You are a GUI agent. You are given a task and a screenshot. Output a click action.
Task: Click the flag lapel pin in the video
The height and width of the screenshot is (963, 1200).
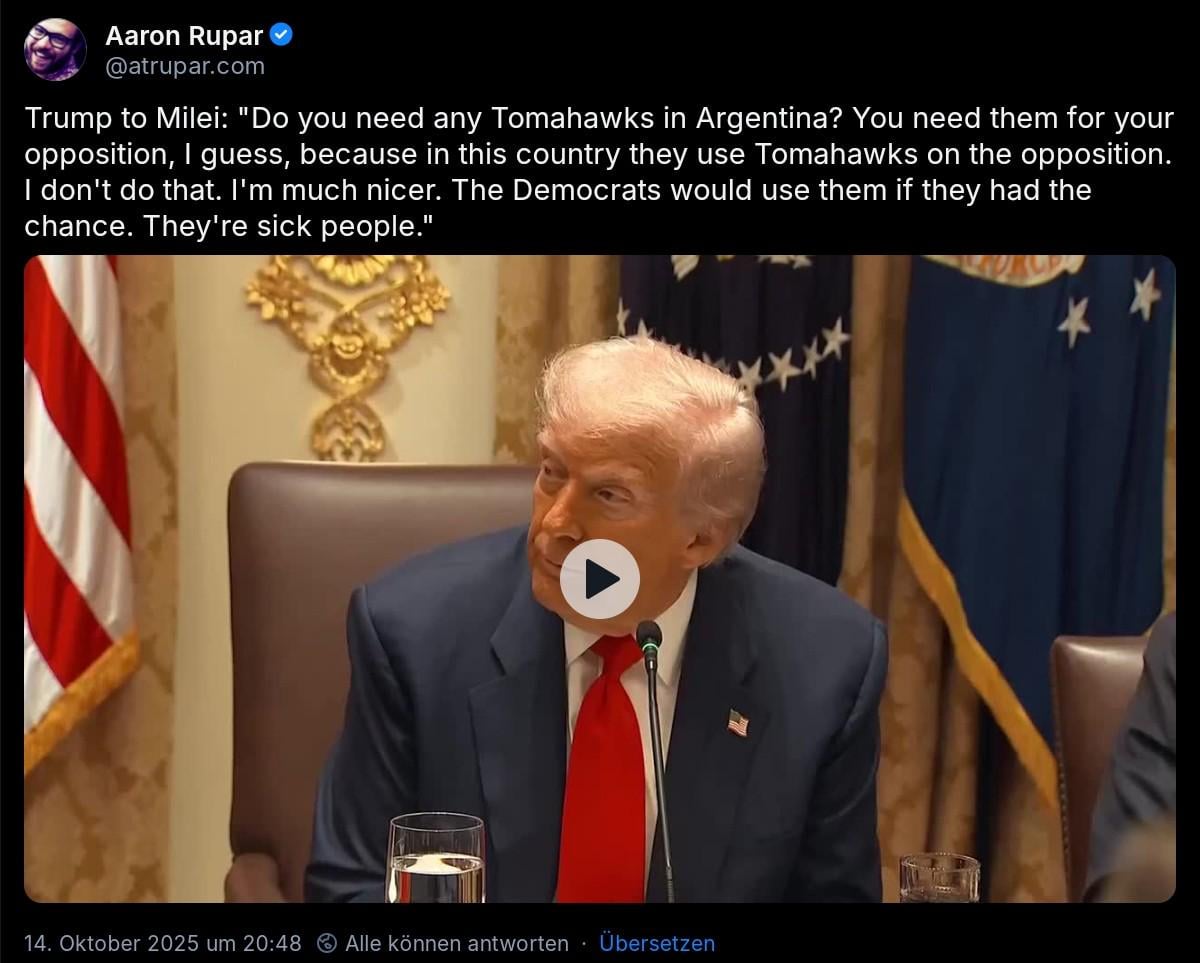coord(738,722)
